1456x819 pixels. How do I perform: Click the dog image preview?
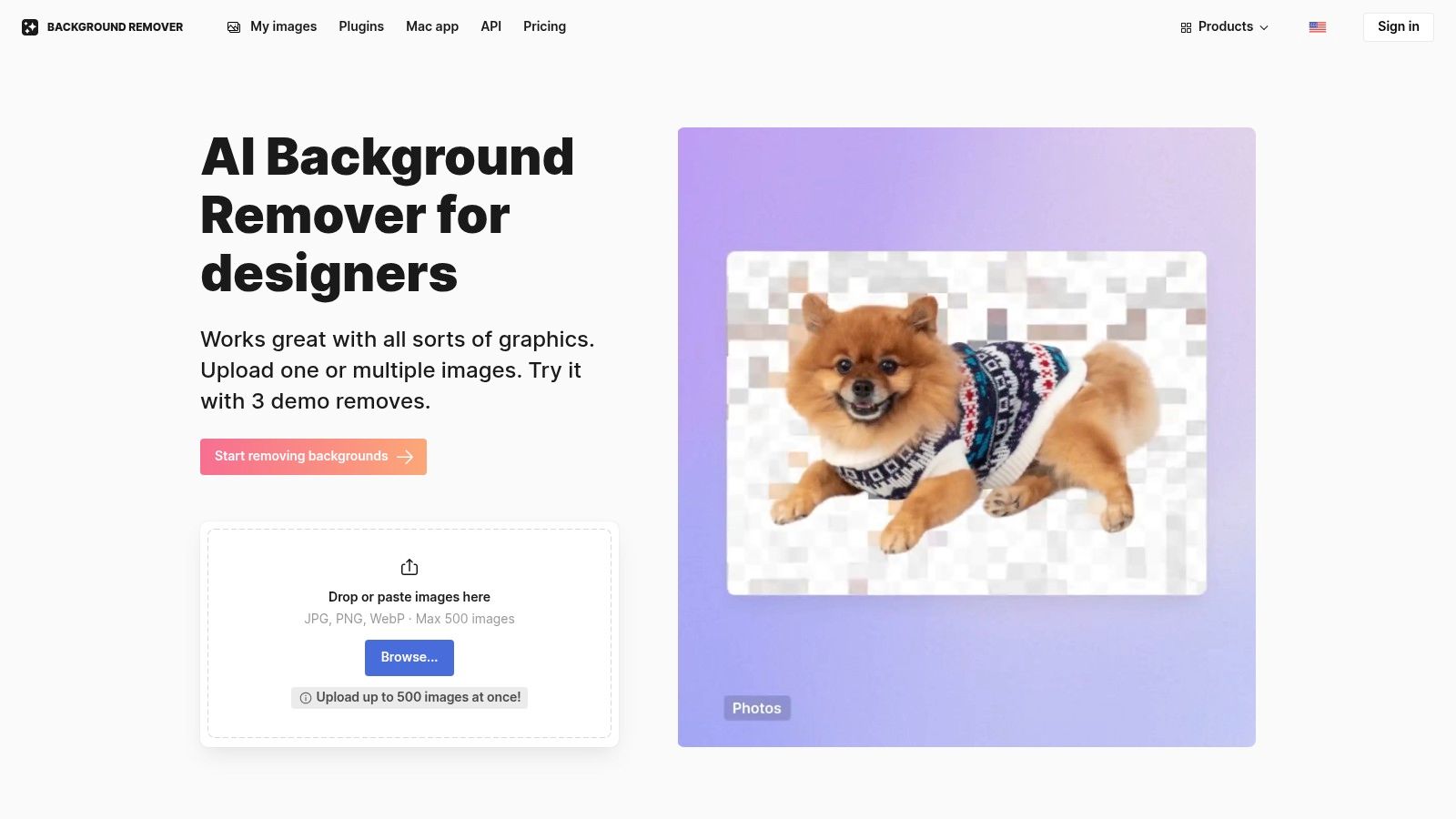point(966,423)
